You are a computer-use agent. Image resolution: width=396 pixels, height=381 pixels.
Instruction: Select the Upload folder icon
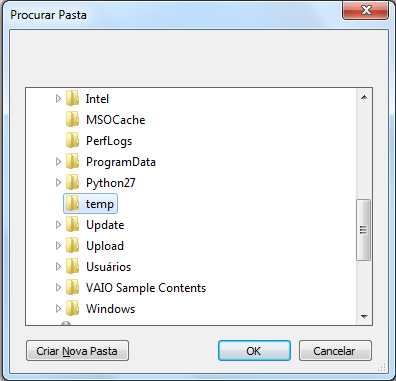(x=72, y=245)
